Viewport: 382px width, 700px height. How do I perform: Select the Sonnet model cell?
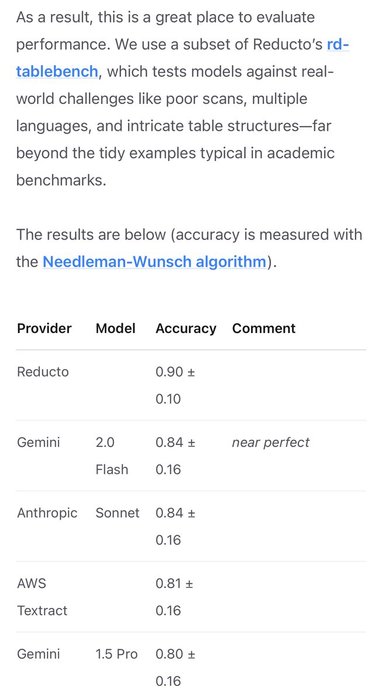click(x=117, y=513)
